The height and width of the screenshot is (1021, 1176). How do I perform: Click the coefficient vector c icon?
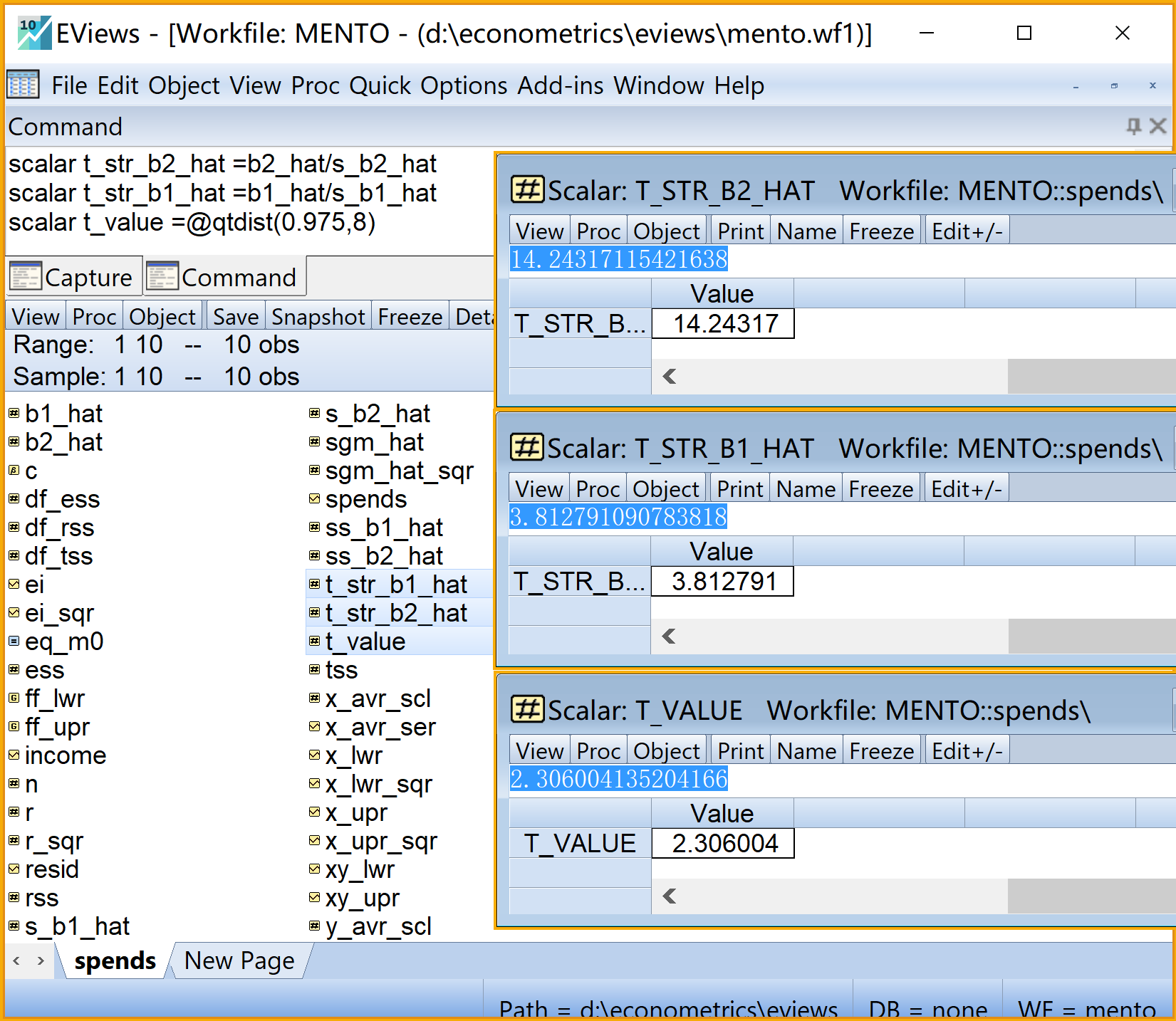click(14, 471)
